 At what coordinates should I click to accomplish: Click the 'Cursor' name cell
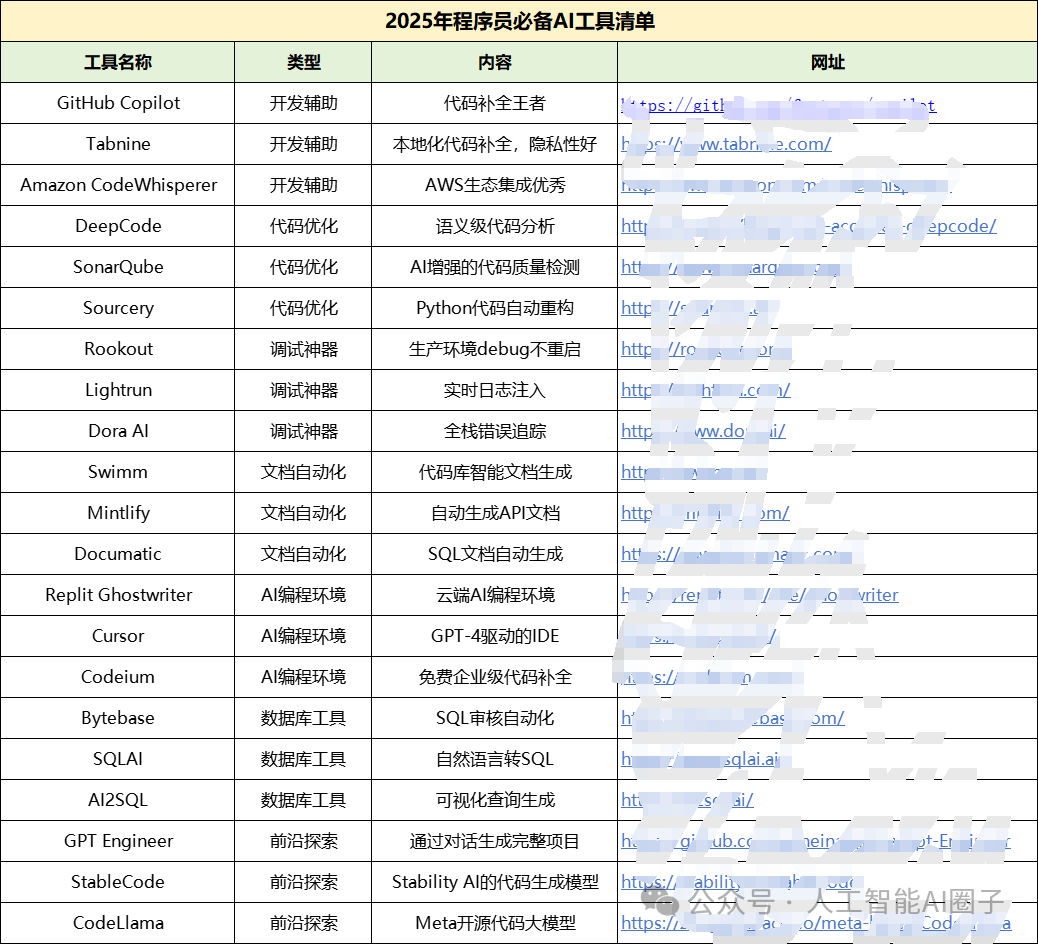(x=118, y=636)
